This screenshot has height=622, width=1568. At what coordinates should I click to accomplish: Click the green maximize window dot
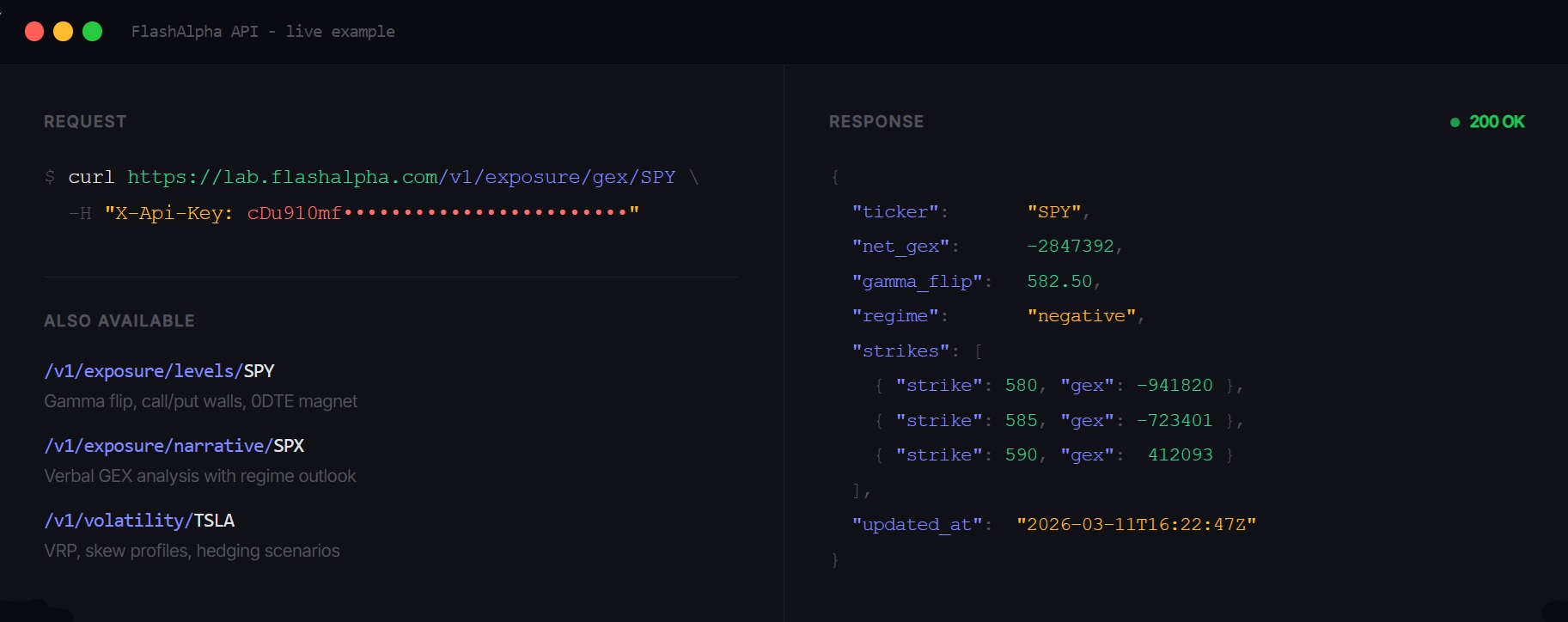click(x=93, y=32)
